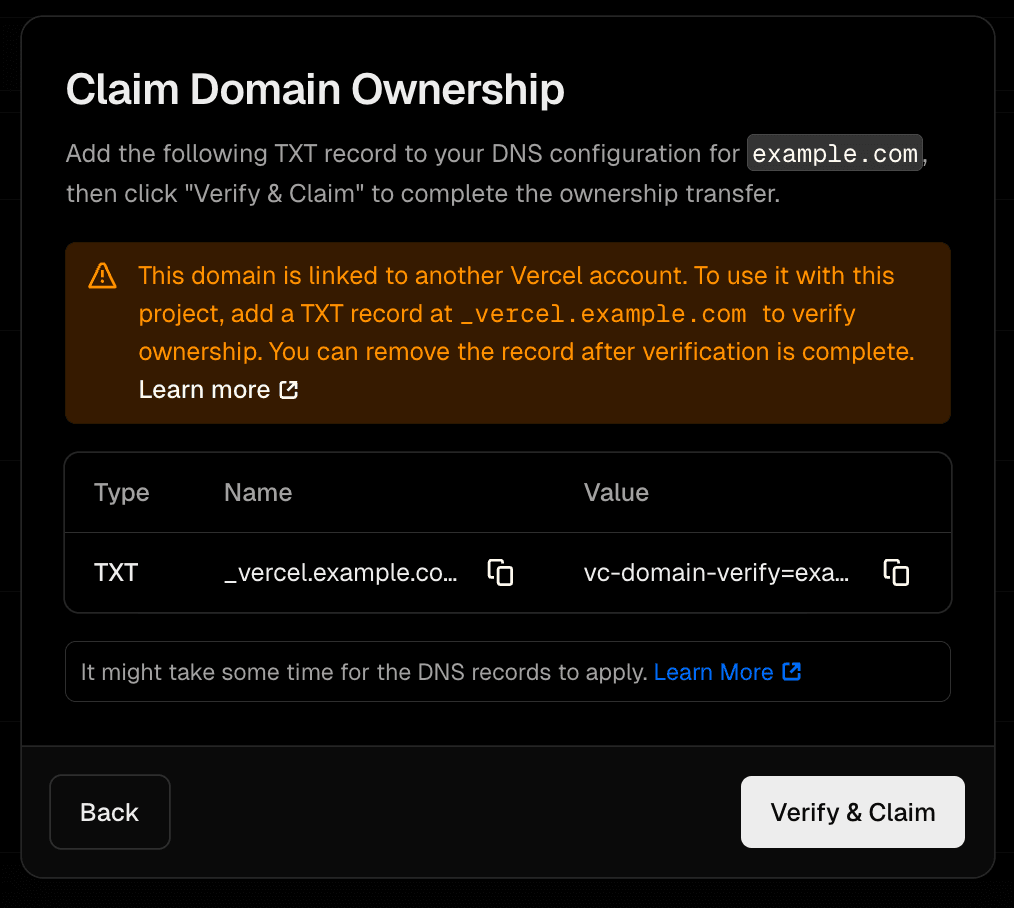Copy the TXT record name
The height and width of the screenshot is (908, 1014).
point(500,573)
